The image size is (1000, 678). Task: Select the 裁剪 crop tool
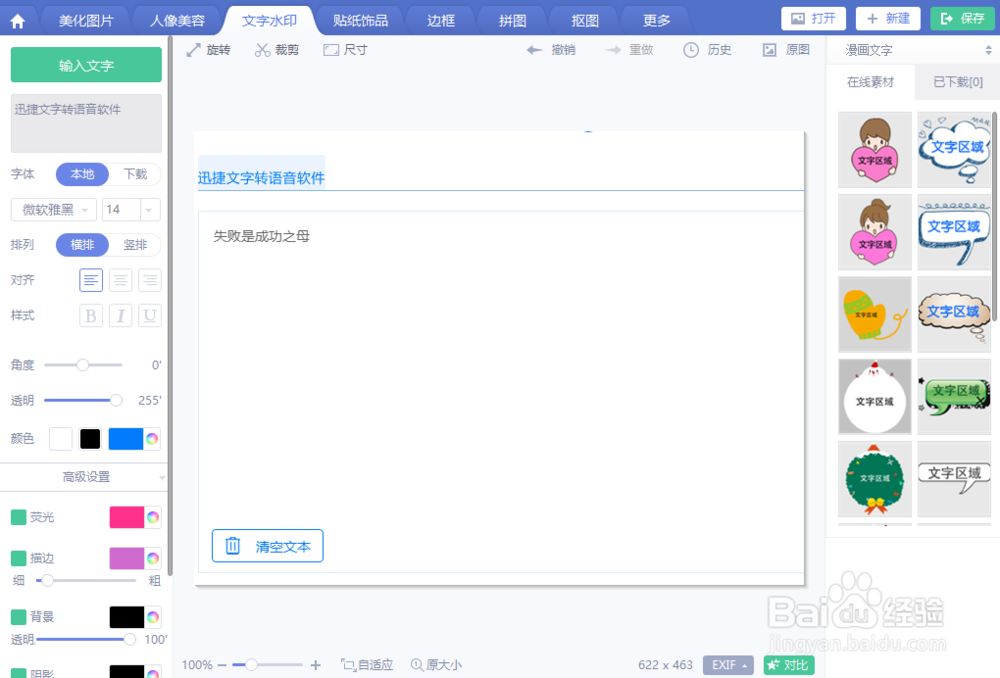pos(277,50)
